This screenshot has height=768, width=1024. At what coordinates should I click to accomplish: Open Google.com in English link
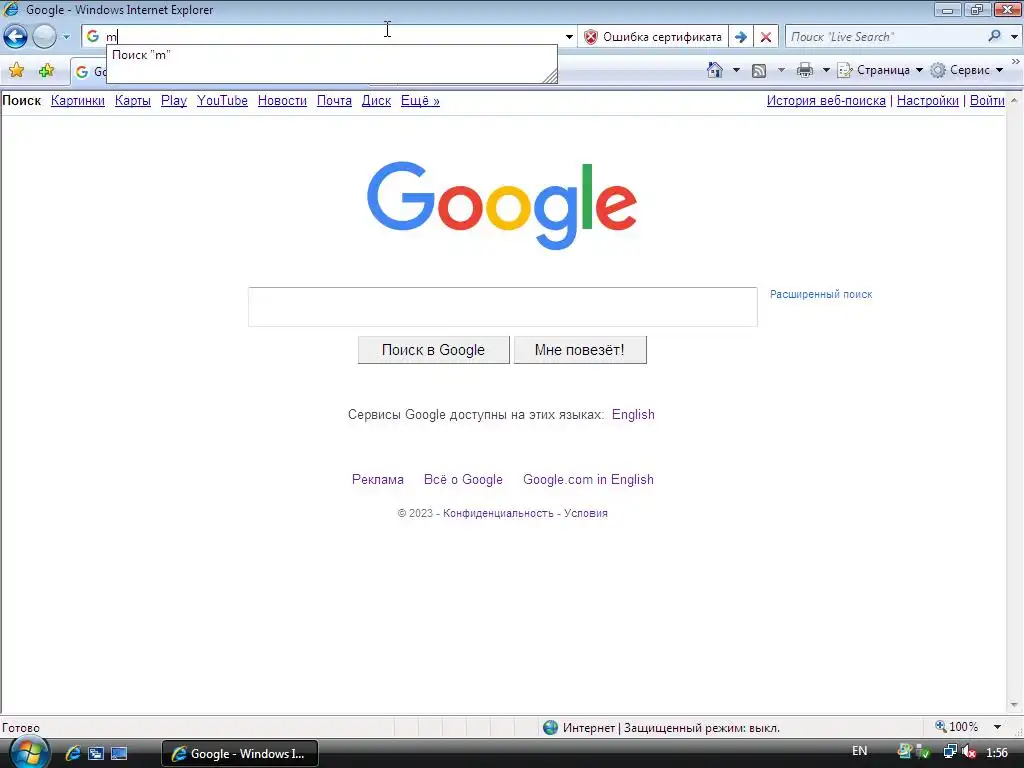588,479
